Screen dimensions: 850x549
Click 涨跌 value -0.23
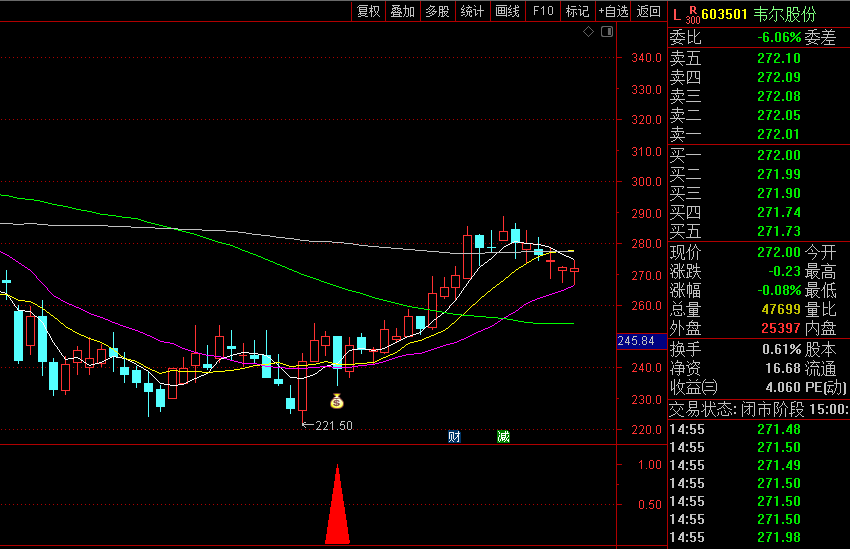click(784, 271)
